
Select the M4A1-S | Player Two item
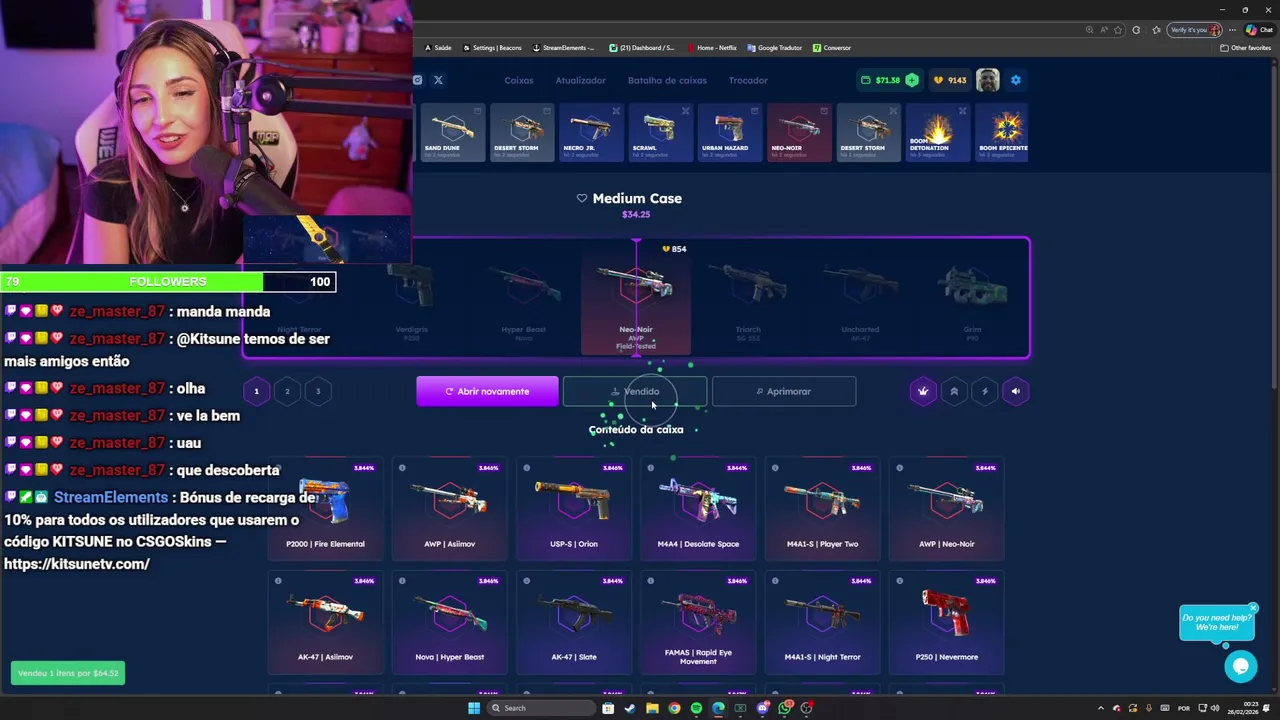822,508
